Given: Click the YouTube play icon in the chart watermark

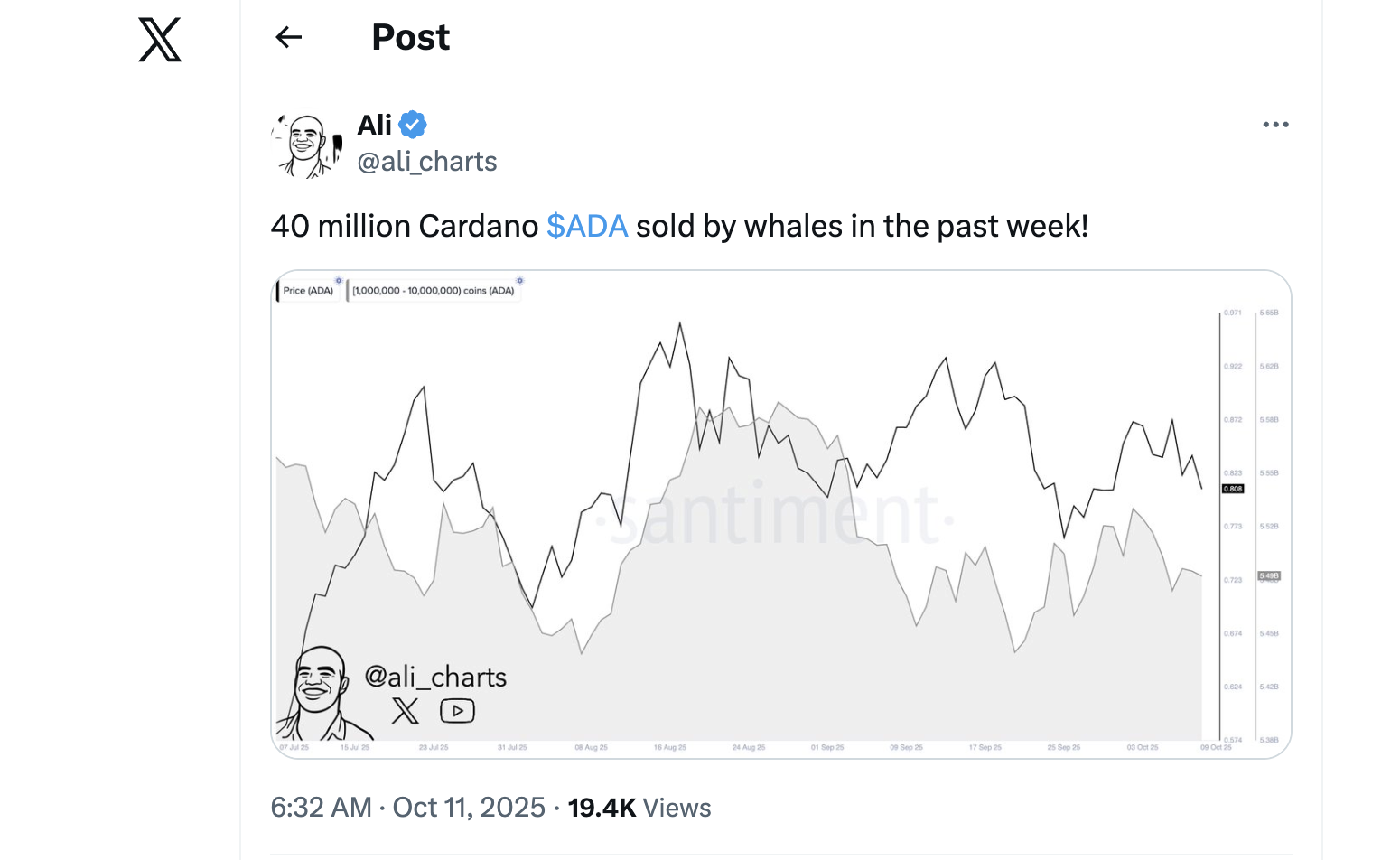Looking at the screenshot, I should (x=457, y=711).
